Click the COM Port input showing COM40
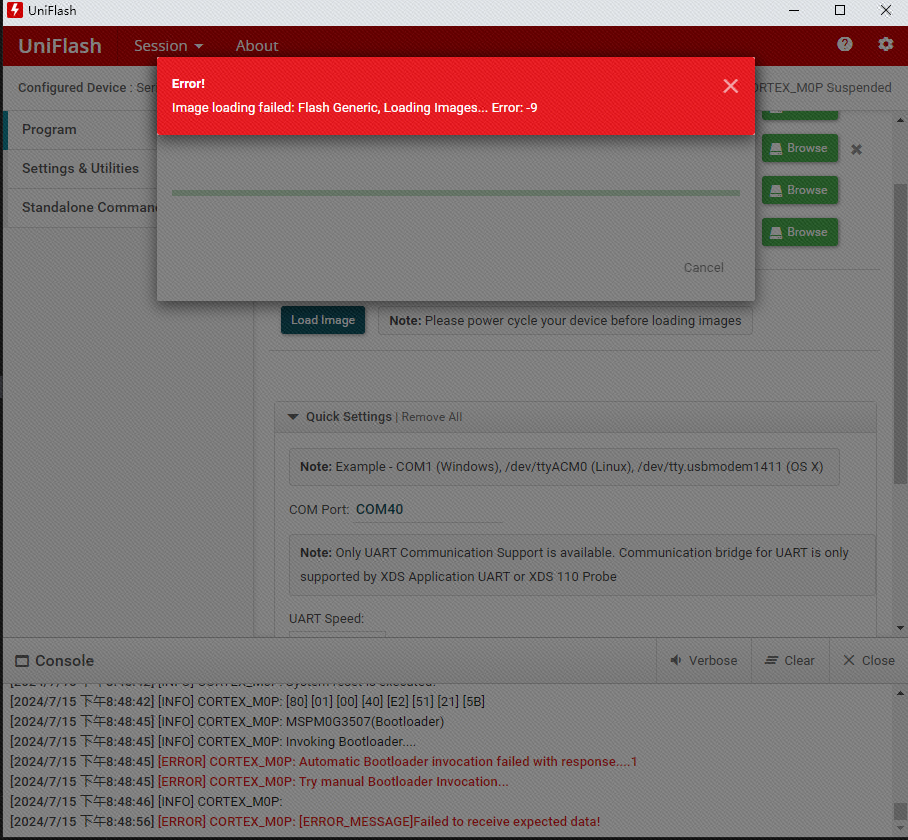The height and width of the screenshot is (840, 908). pyautogui.click(x=428, y=509)
